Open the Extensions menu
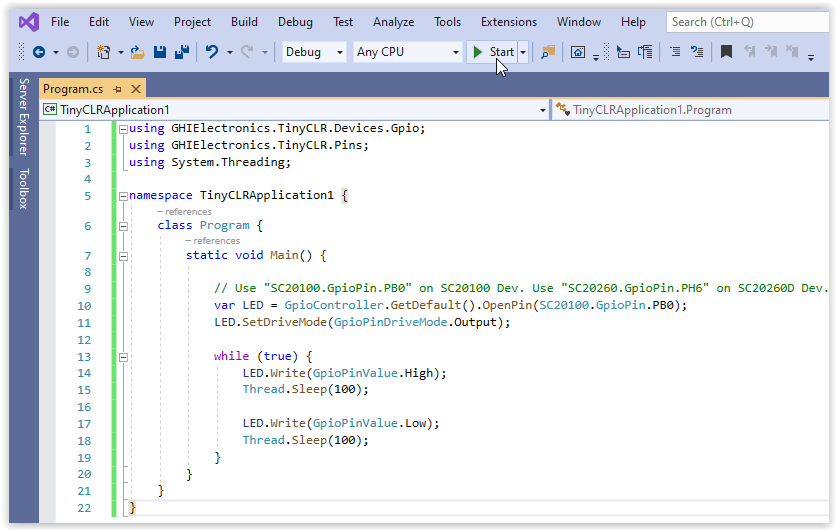Screen dimensions: 837x531 coord(509,22)
